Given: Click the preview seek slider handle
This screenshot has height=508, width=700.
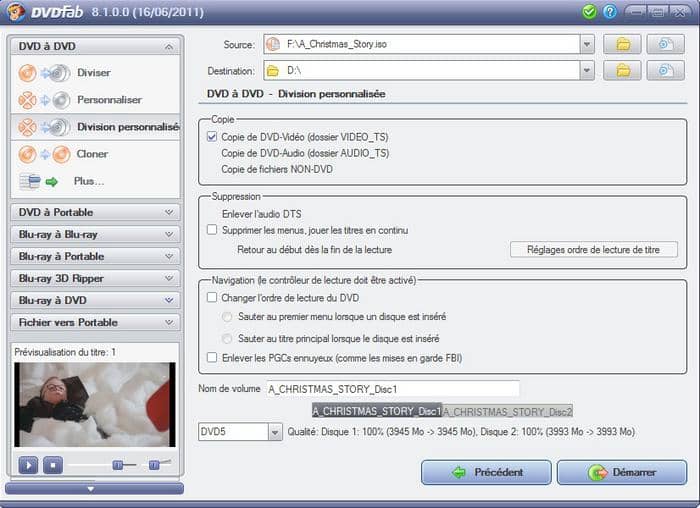Looking at the screenshot, I should pos(117,466).
